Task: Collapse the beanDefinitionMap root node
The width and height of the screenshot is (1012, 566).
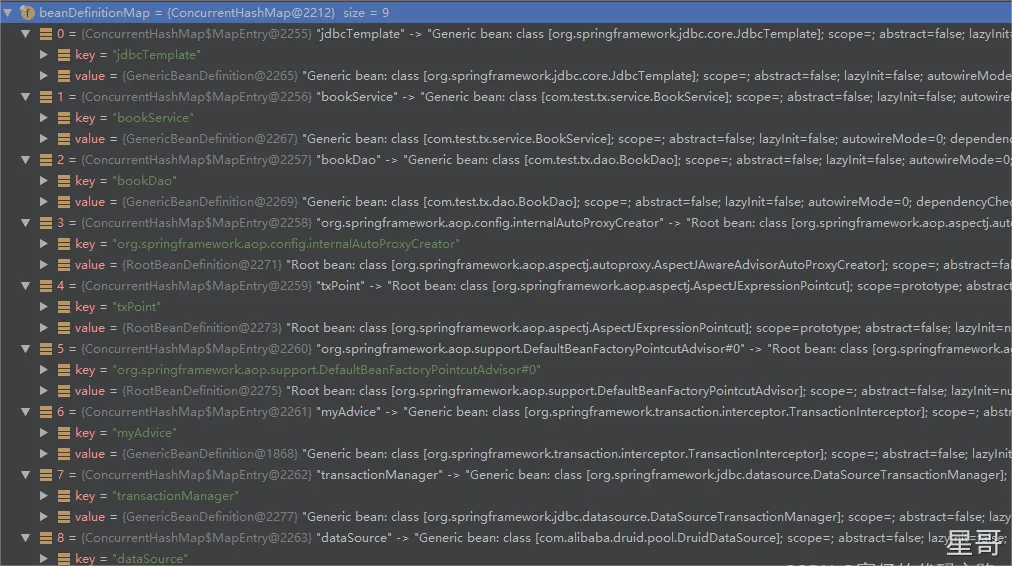Action: point(8,13)
